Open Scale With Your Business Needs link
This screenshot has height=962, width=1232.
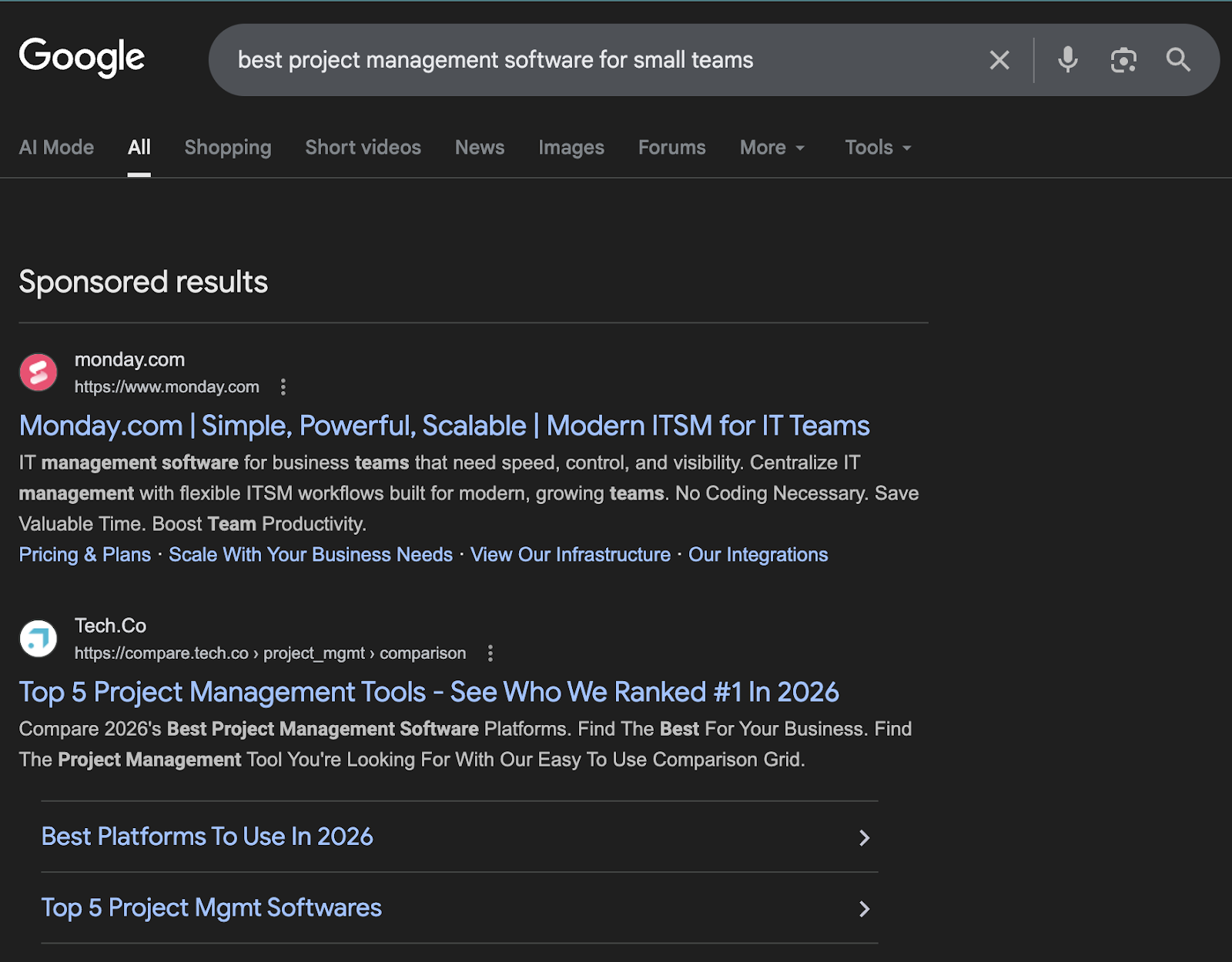310,555
